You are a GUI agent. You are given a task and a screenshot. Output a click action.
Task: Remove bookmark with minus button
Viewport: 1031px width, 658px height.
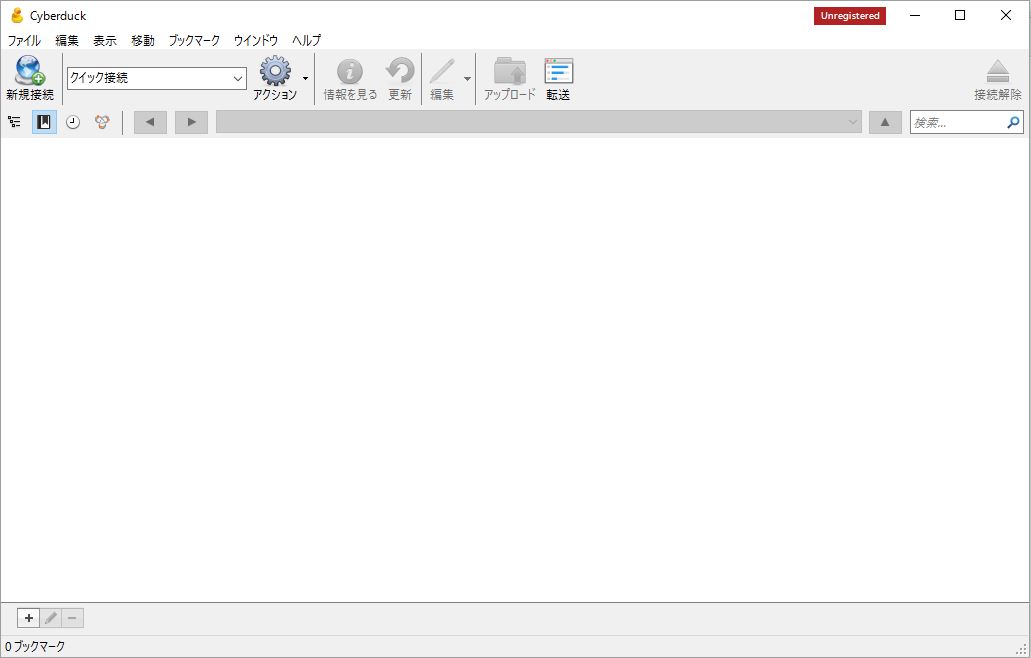point(72,618)
